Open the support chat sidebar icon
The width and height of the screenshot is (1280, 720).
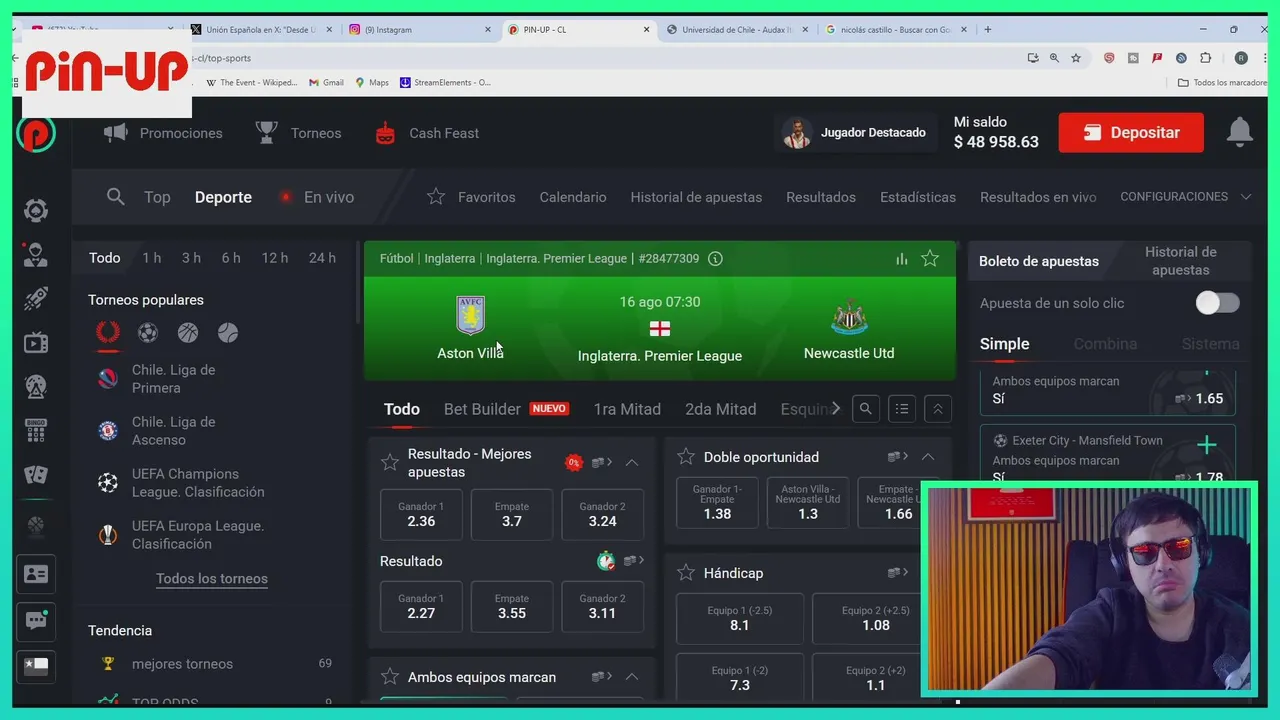coord(36,620)
